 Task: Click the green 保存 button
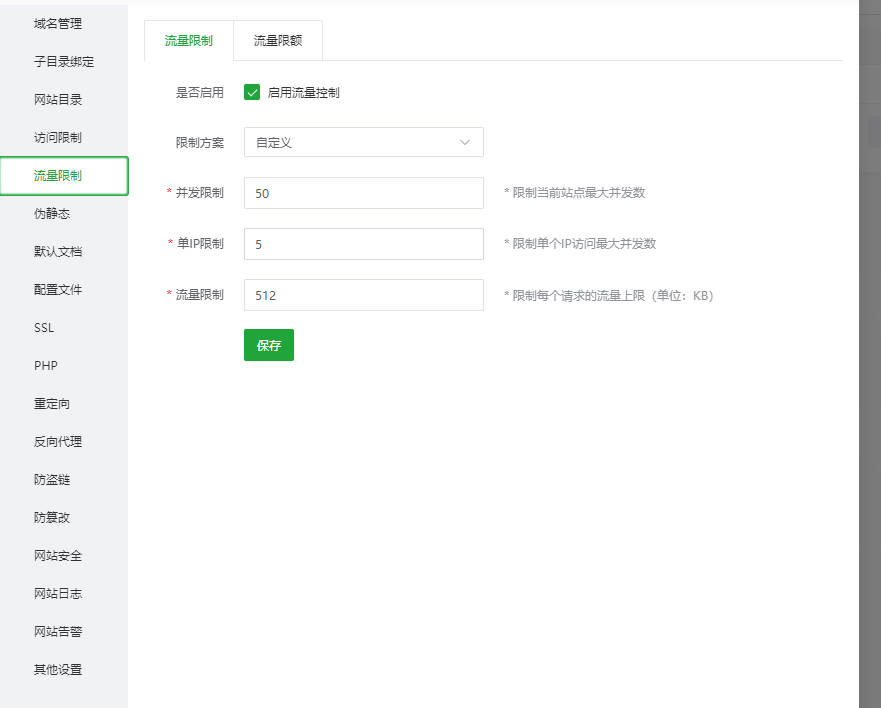pyautogui.click(x=268, y=345)
